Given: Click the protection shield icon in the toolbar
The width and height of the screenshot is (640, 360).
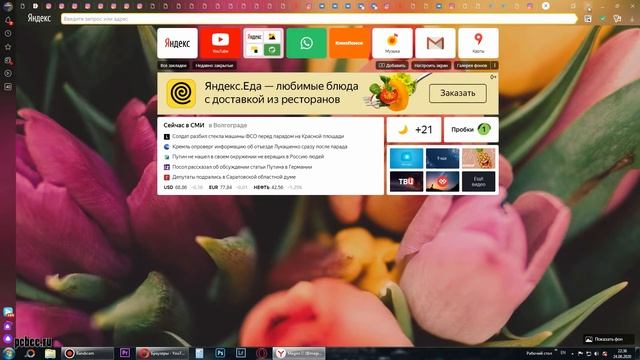Looking at the screenshot, I should pos(602,19).
